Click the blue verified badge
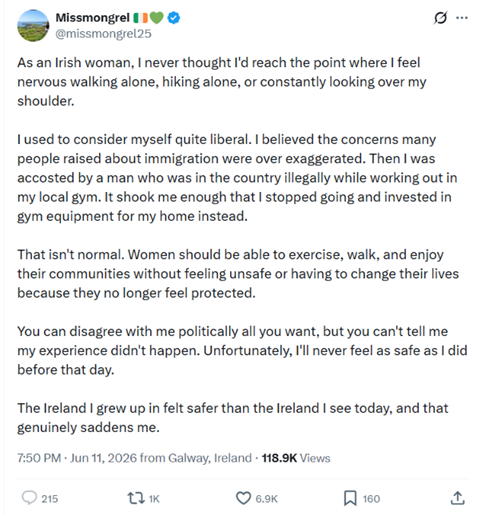Screen dimensions: 488x515 (174, 18)
